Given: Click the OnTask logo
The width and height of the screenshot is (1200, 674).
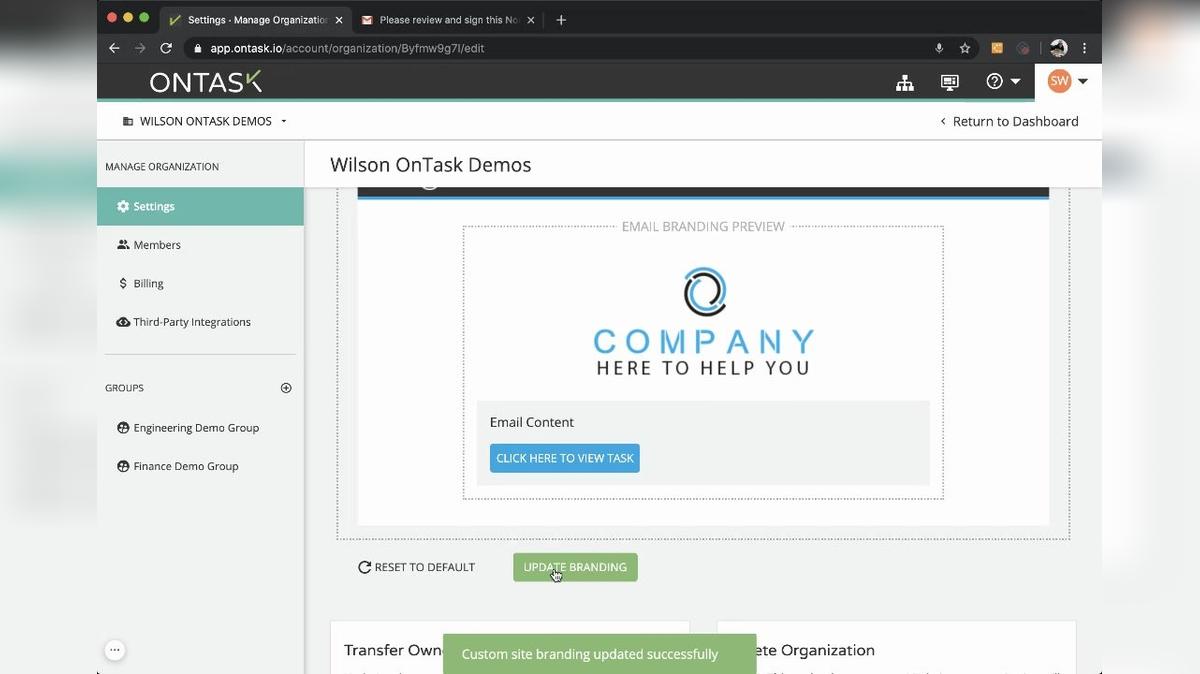Looking at the screenshot, I should click(206, 82).
